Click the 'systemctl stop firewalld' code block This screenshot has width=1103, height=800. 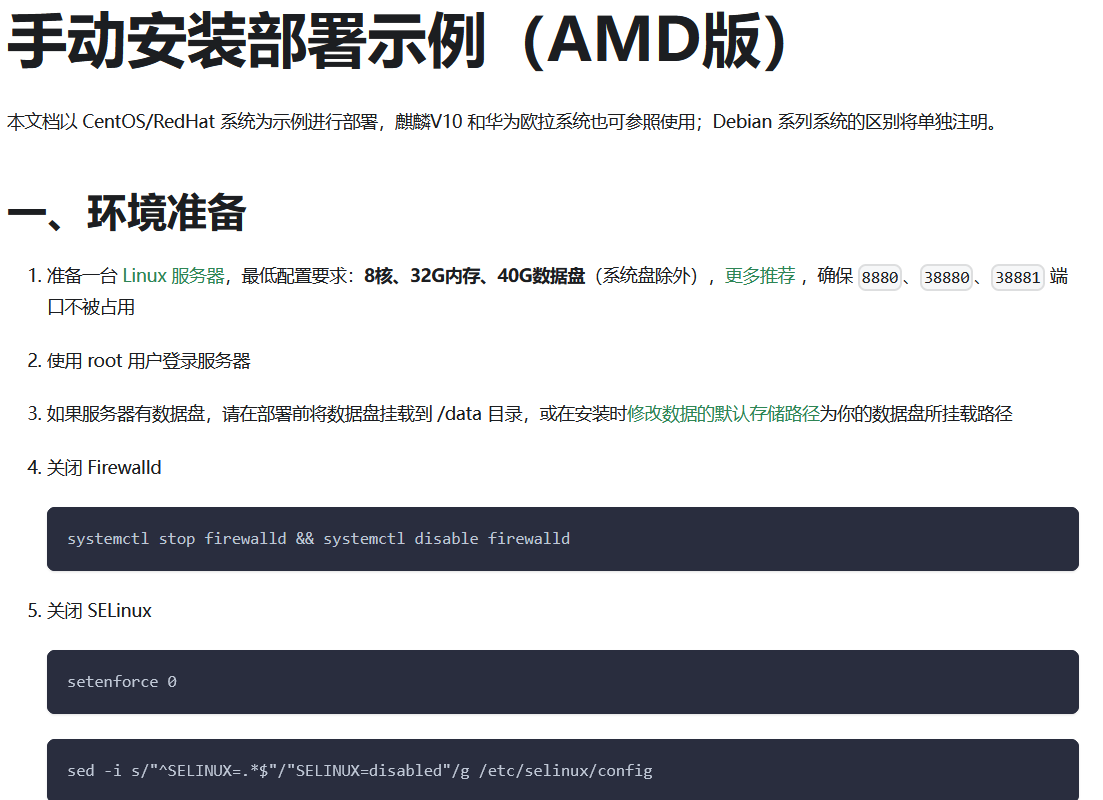(x=563, y=539)
